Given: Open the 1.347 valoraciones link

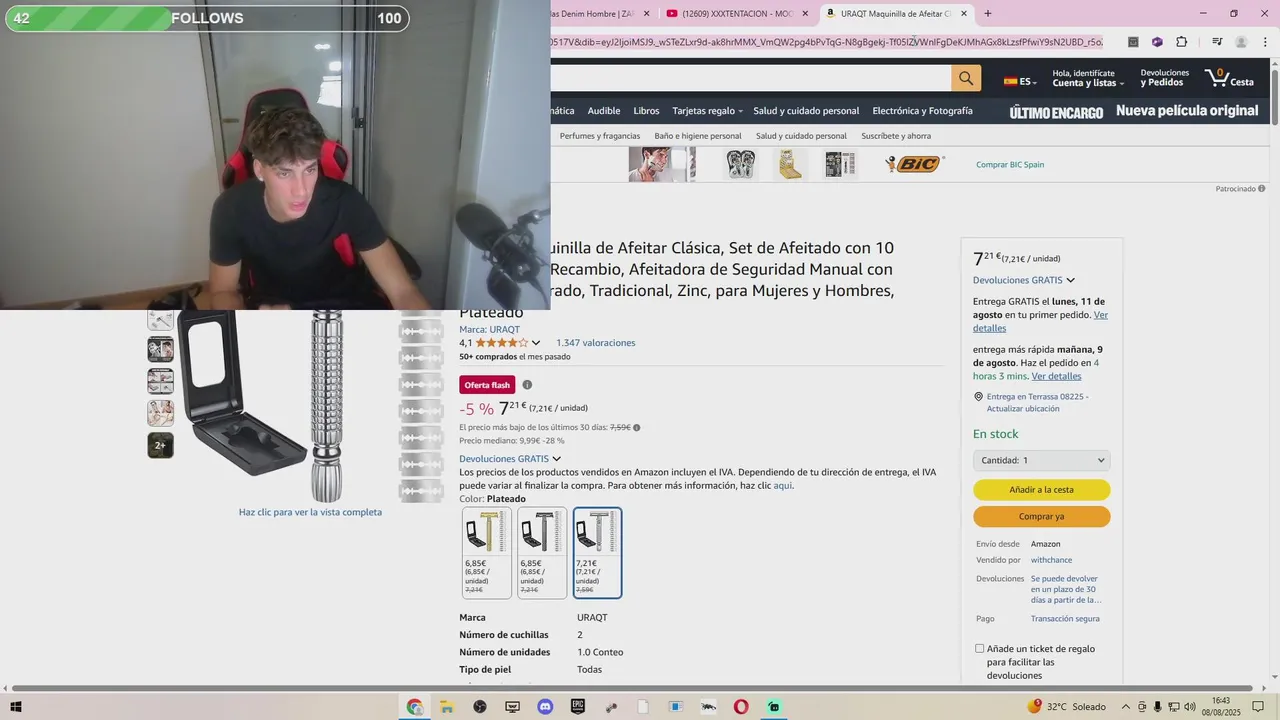Looking at the screenshot, I should click(x=596, y=343).
